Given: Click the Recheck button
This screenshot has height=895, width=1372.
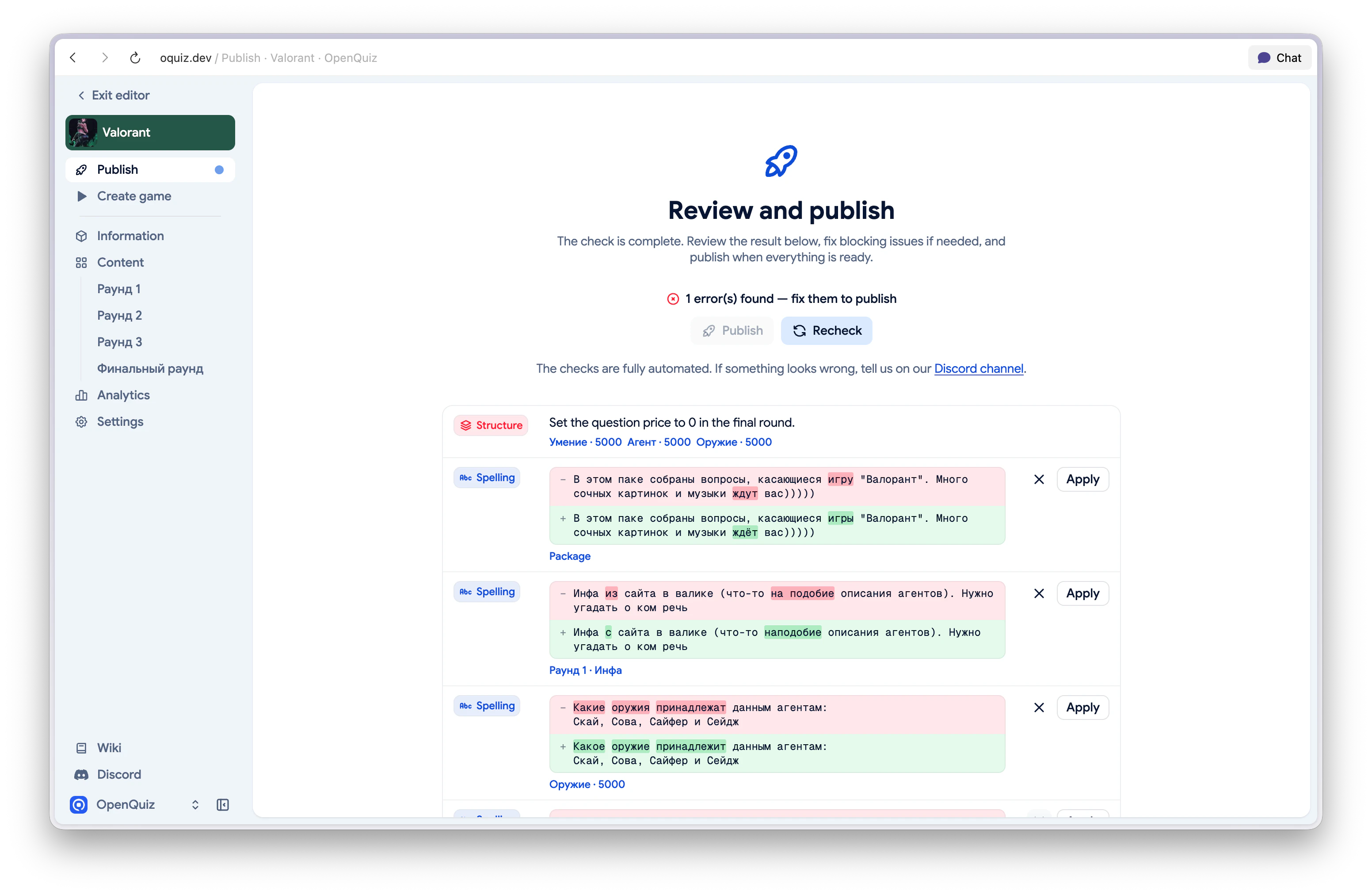Looking at the screenshot, I should click(x=827, y=330).
